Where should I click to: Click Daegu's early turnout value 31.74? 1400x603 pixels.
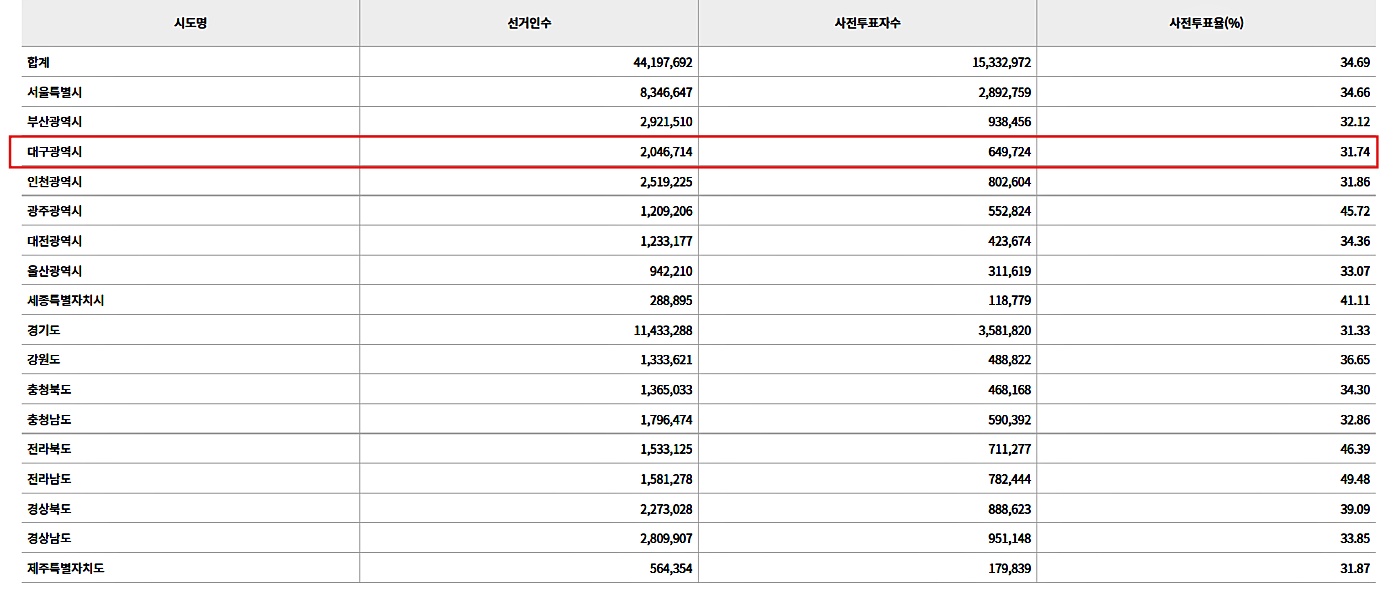point(1355,152)
